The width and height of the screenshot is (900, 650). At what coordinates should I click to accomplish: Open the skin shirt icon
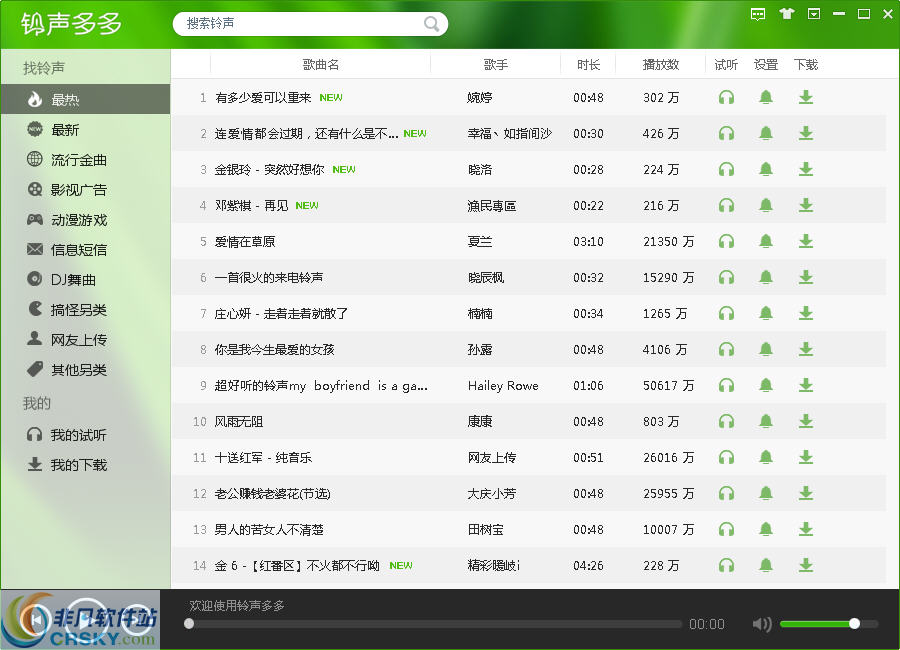[786, 14]
